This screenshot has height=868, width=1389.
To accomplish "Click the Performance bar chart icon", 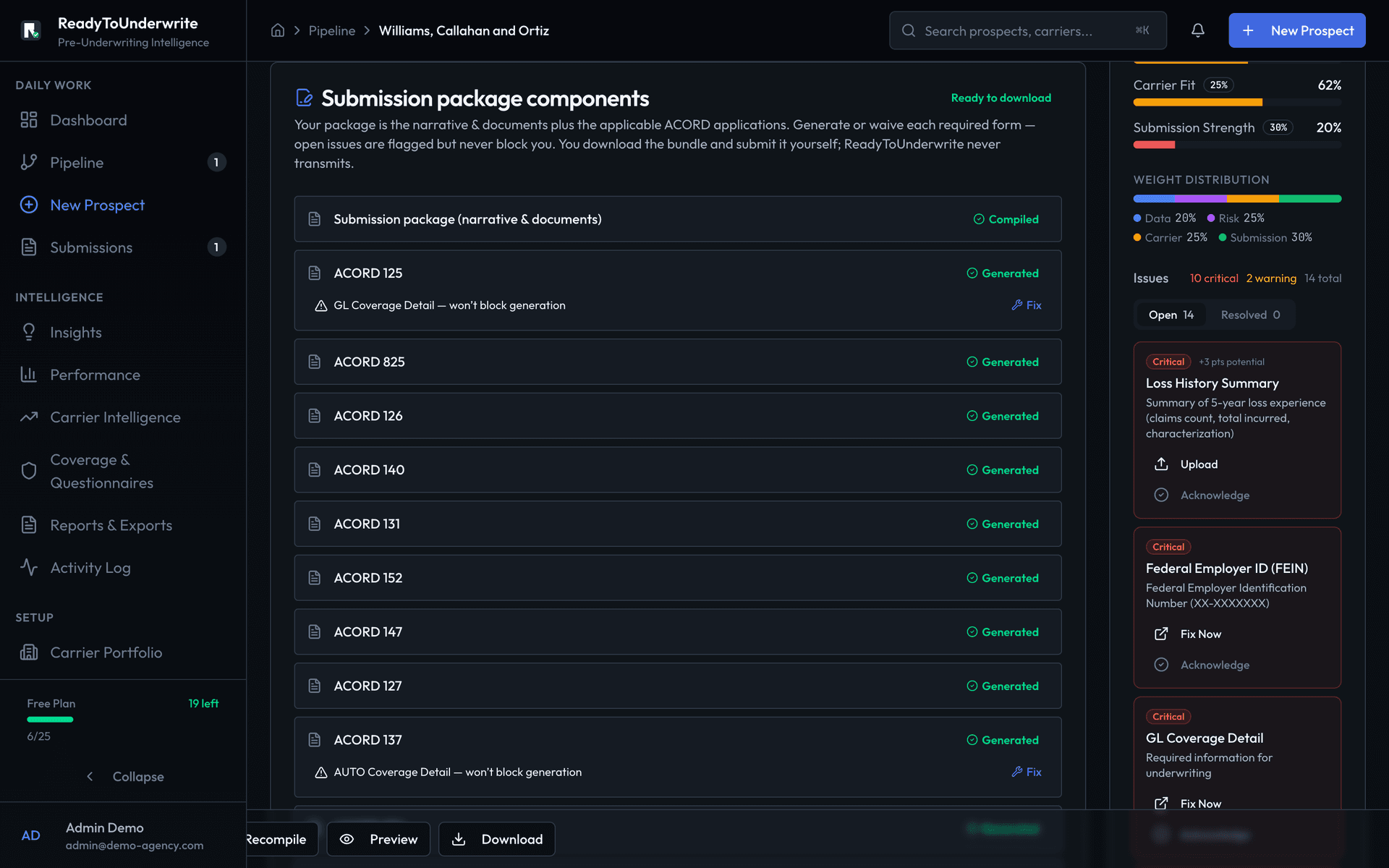I will click(29, 375).
